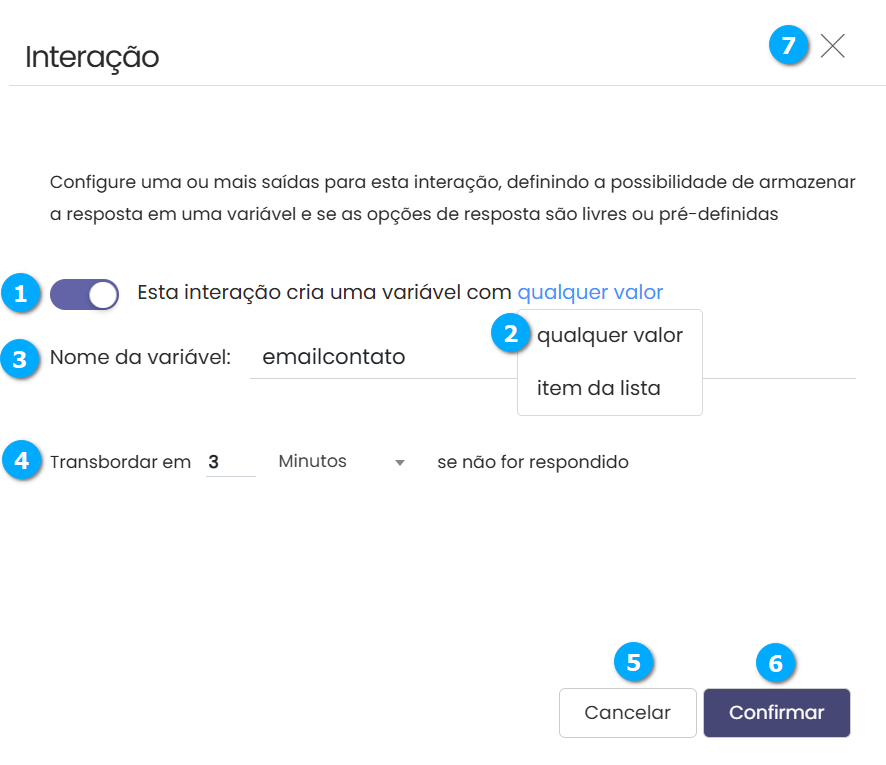Click the "Nome da variável" label
886x765 pixels.
[141, 357]
